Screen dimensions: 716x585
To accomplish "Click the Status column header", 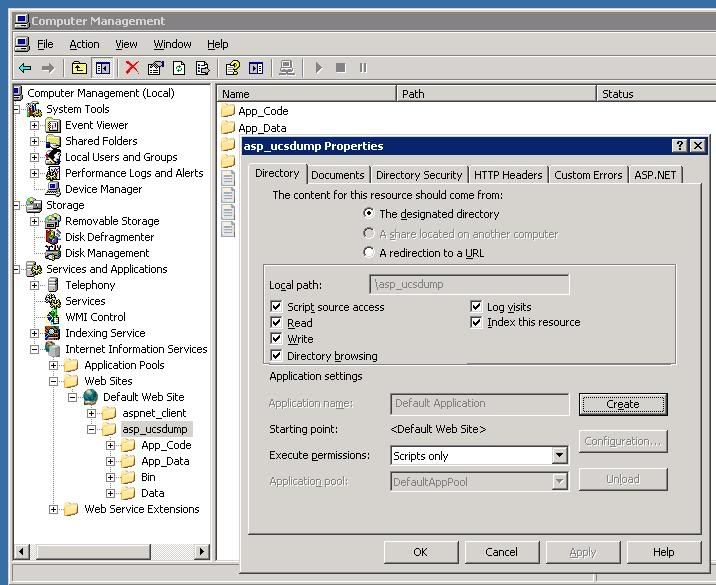I will 656,94.
